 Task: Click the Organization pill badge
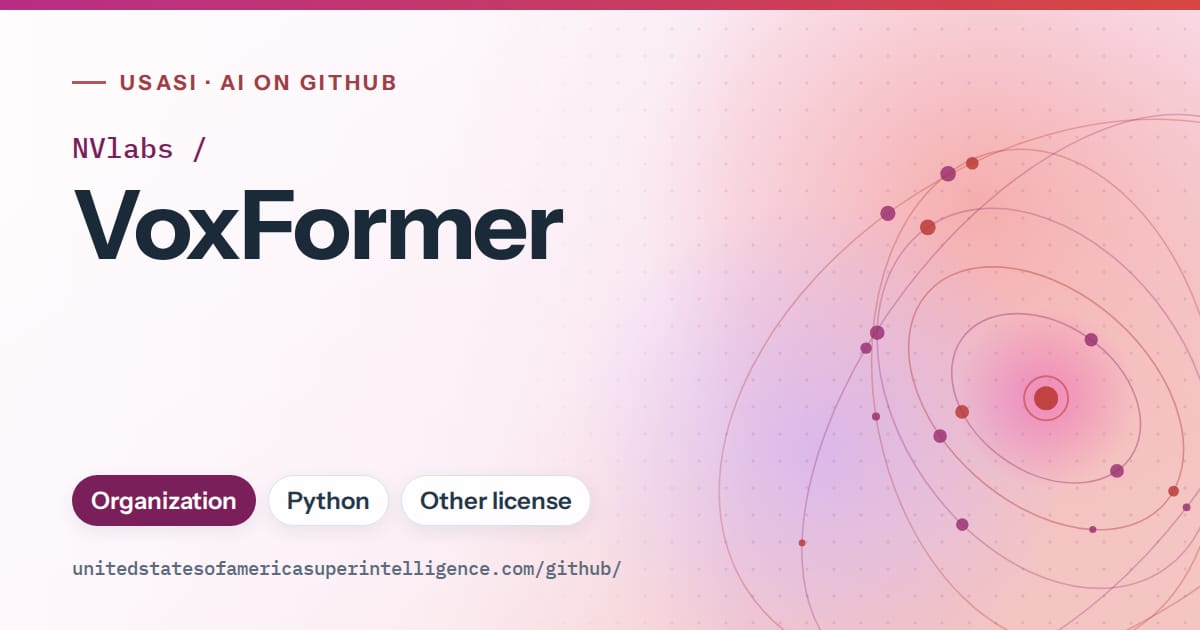[x=164, y=501]
